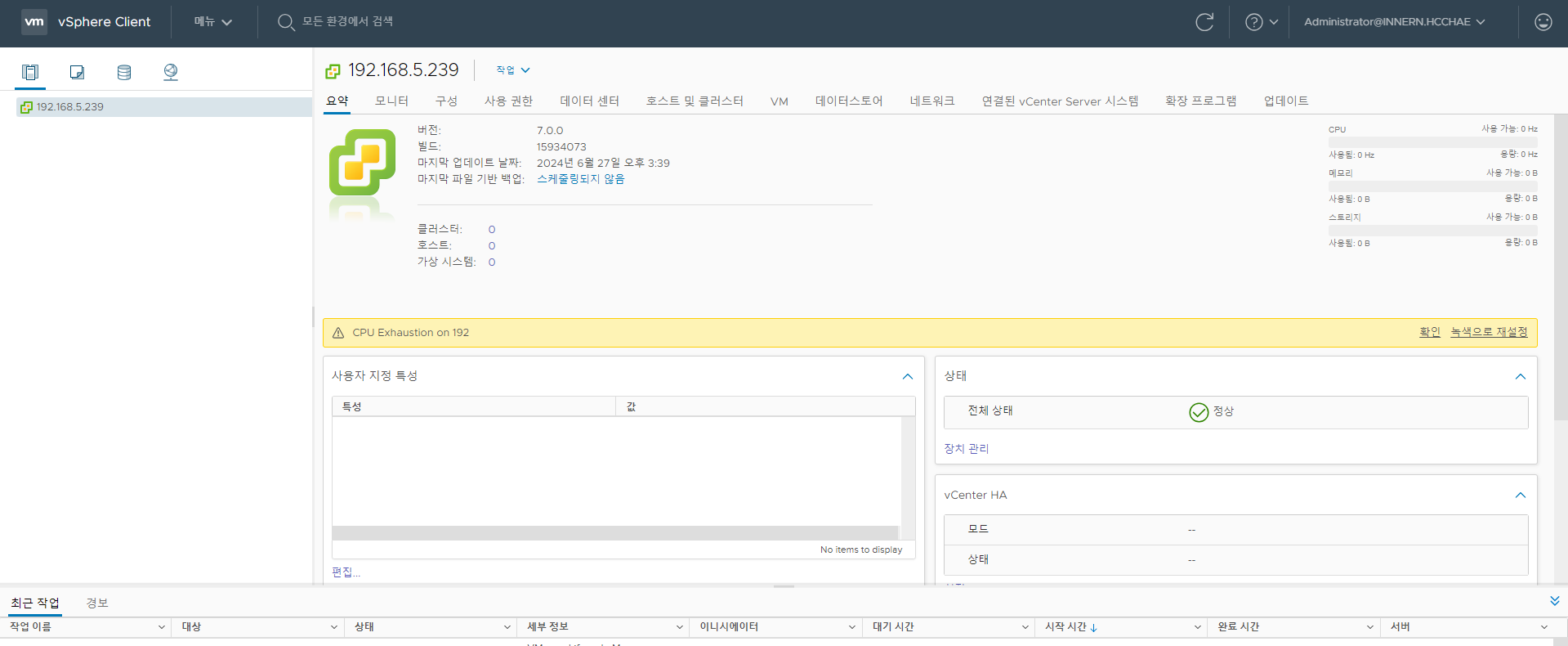Screen dimensions: 1568x646
Task: Open the help question mark menu
Action: tap(1261, 22)
